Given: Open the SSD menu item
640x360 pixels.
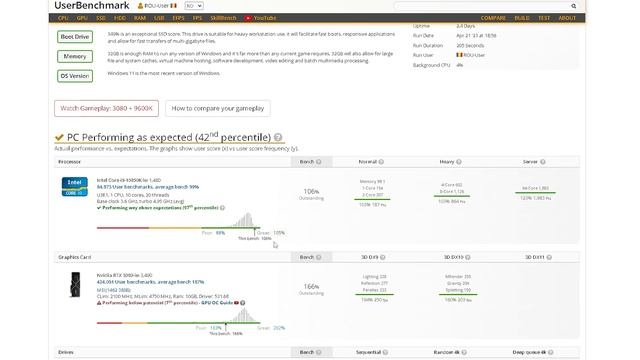Looking at the screenshot, I should tap(101, 18).
